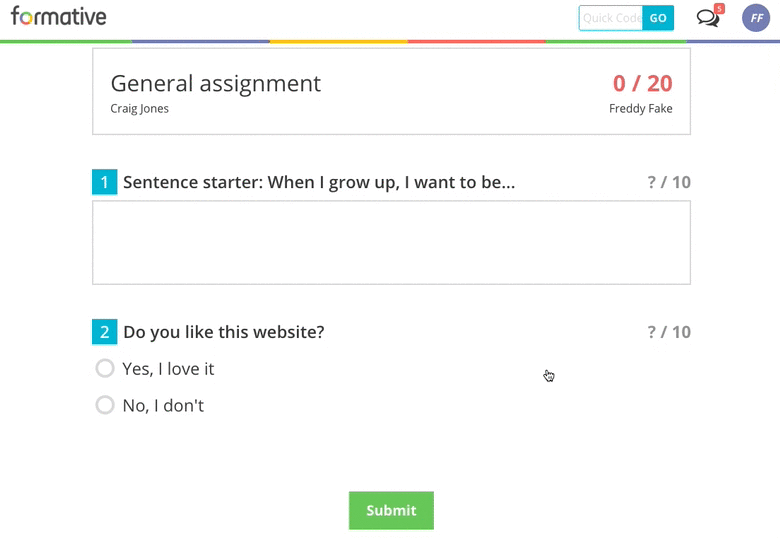Click the question 2 number badge
Image resolution: width=780 pixels, height=540 pixels.
pyautogui.click(x=104, y=332)
